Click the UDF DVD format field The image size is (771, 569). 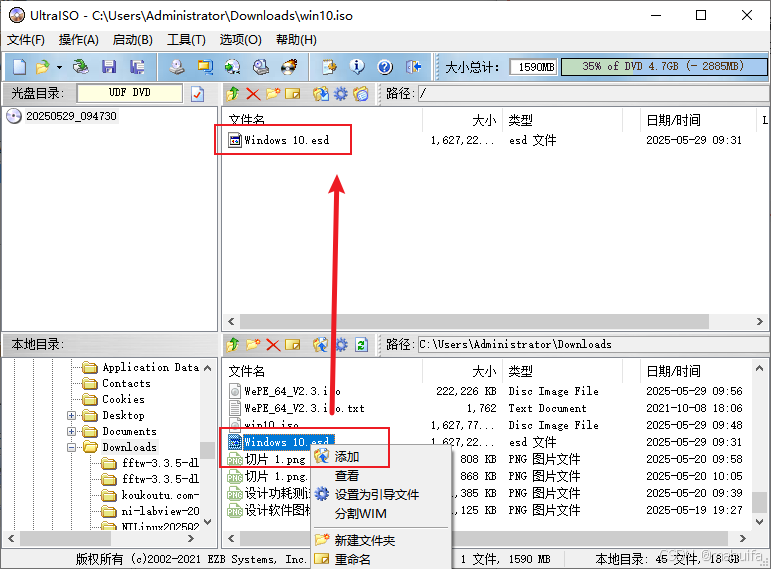pyautogui.click(x=130, y=93)
